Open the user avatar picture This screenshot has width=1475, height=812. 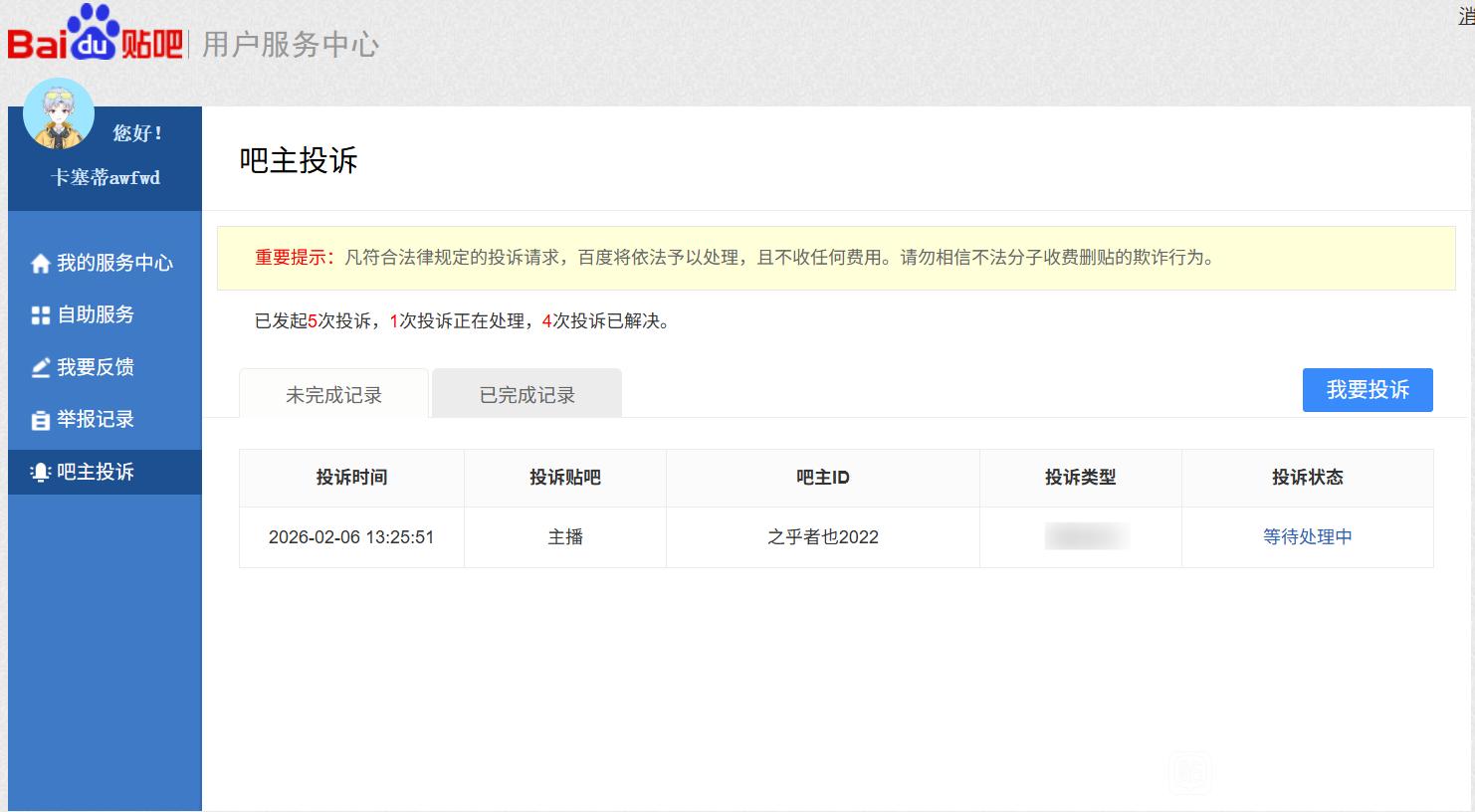click(59, 113)
